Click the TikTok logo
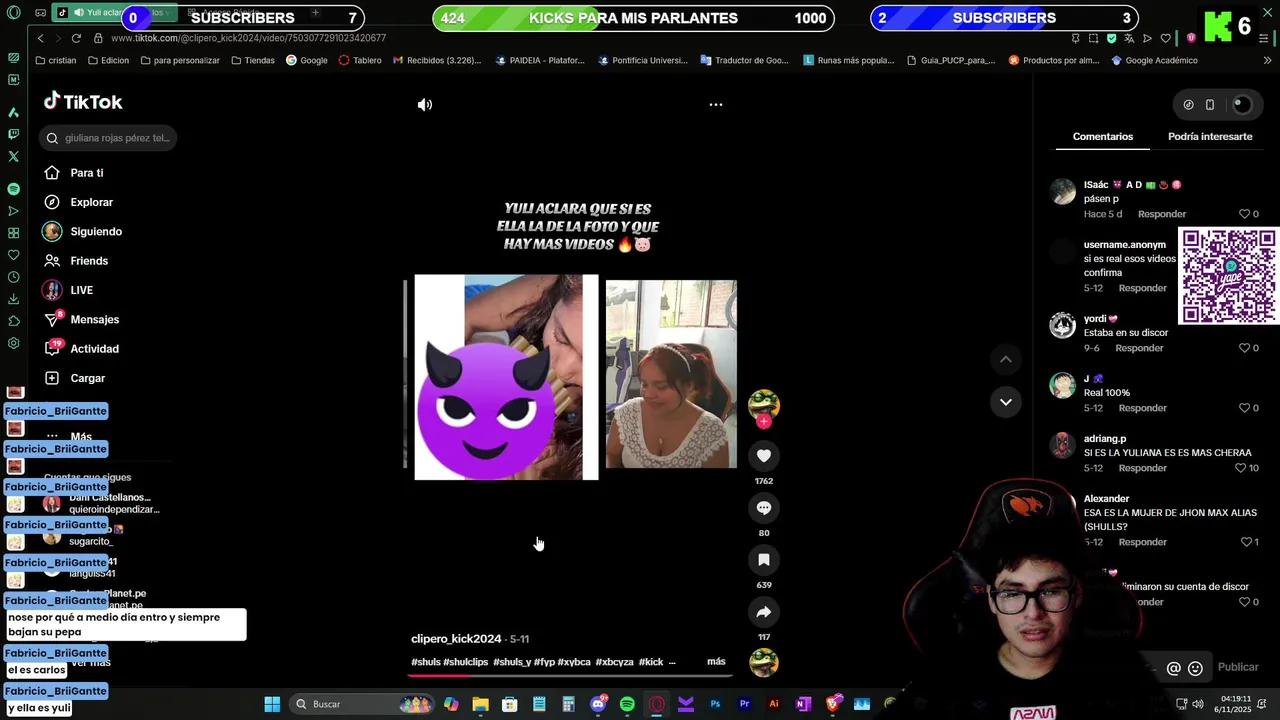 tap(83, 101)
